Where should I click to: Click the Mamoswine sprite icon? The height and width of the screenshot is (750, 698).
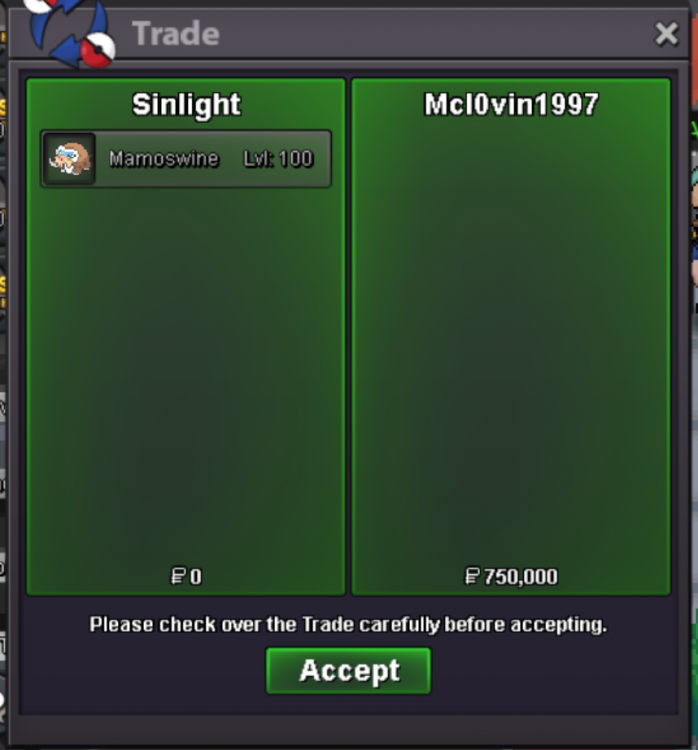pyautogui.click(x=70, y=159)
